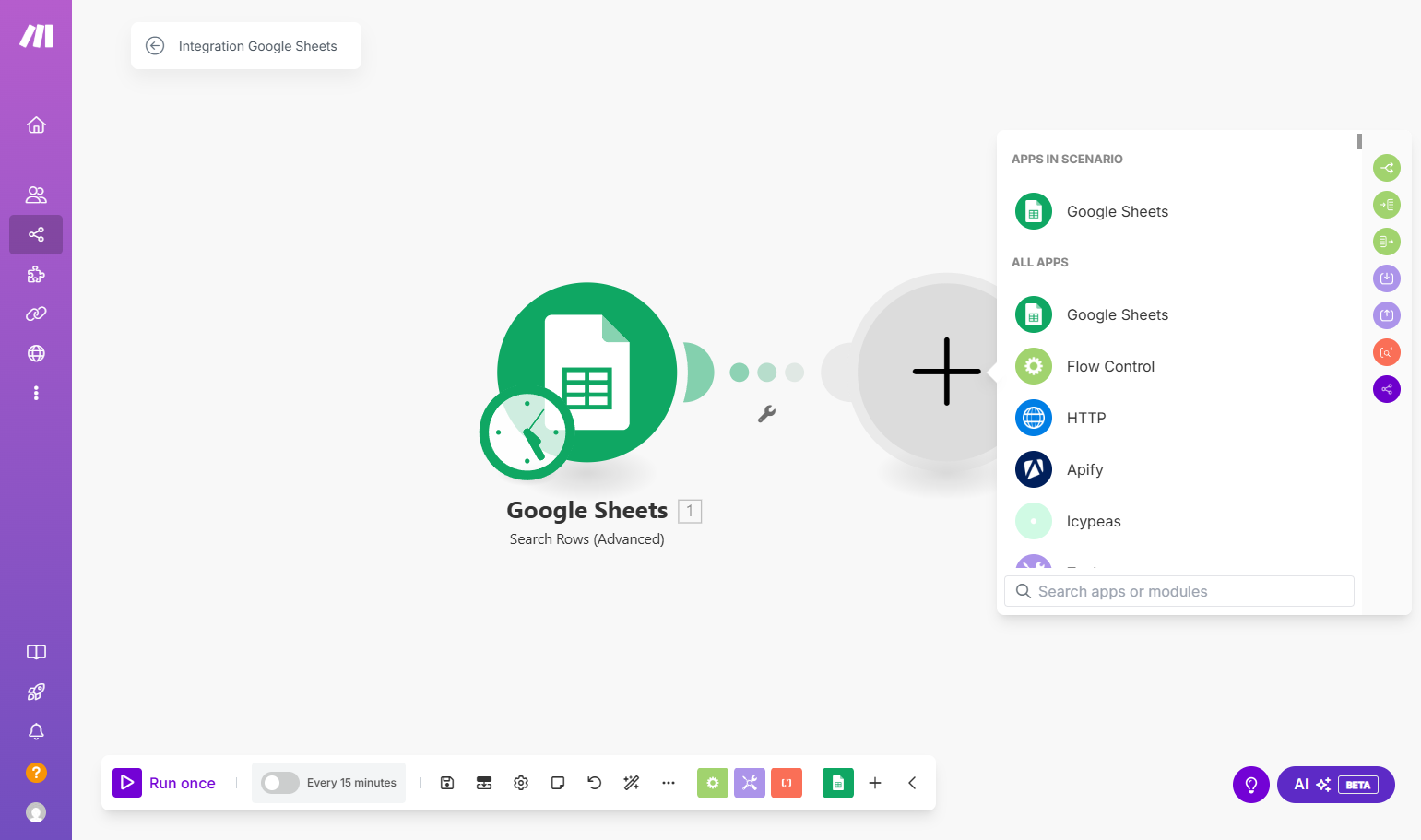This screenshot has width=1421, height=840.
Task: Toggle the Every 15 minutes scheduling switch
Action: coord(279,783)
